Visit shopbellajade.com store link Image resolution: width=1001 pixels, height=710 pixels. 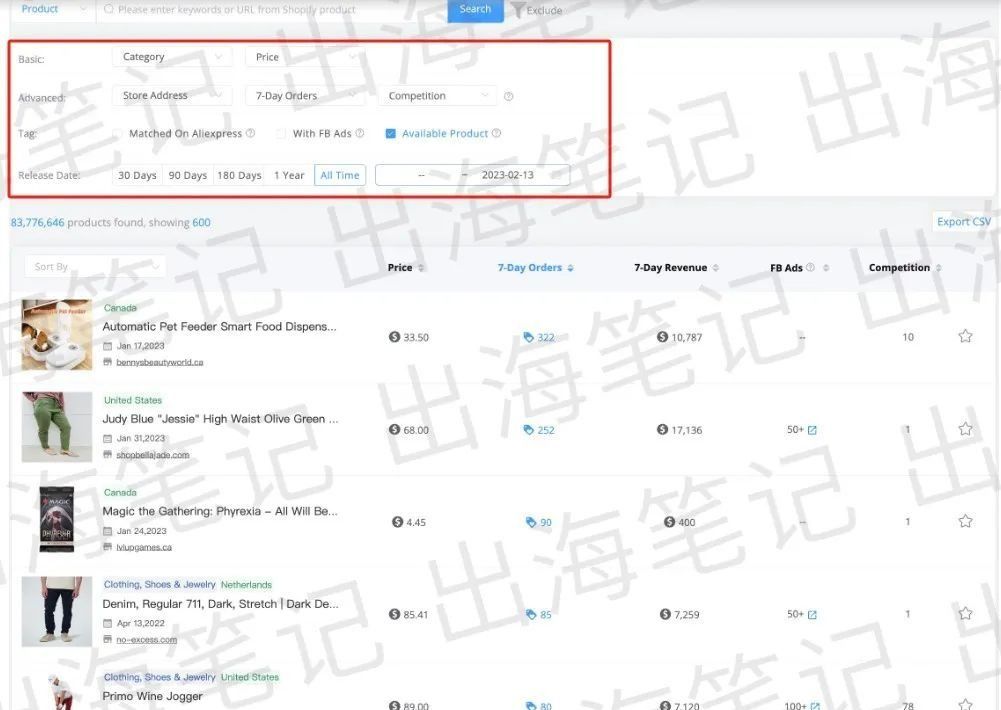point(153,455)
